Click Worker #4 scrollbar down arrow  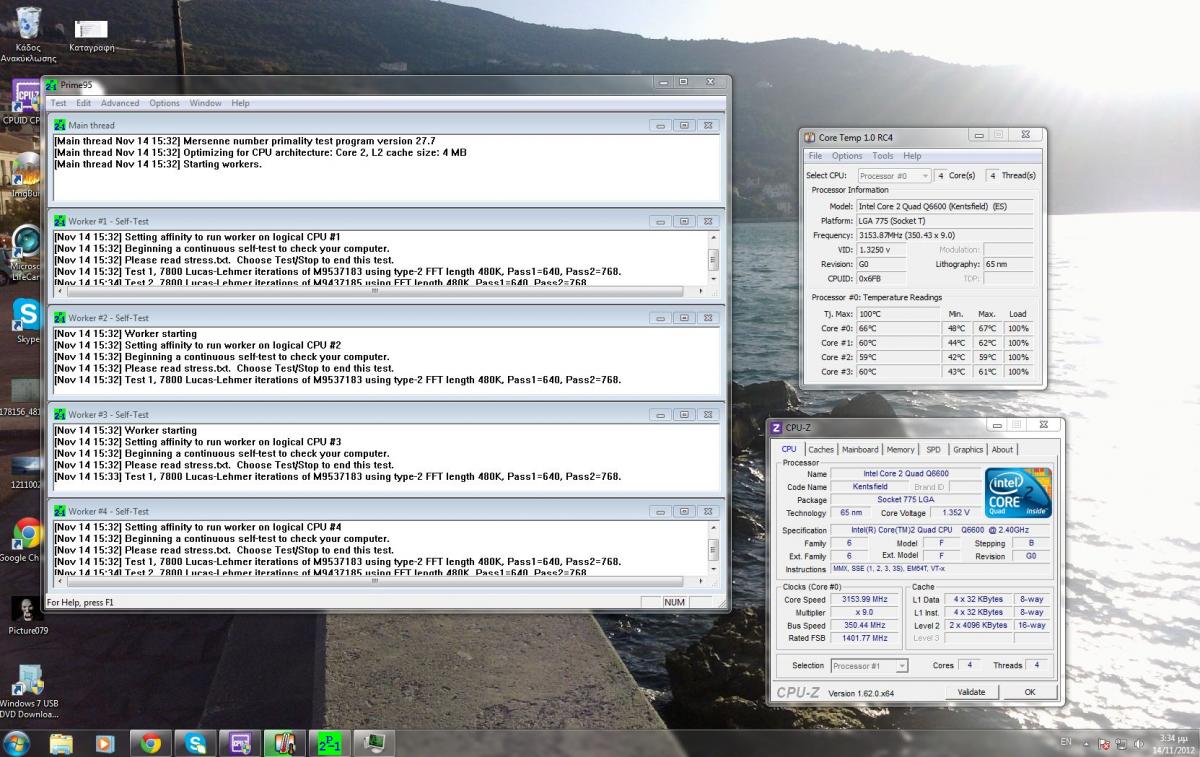tap(713, 569)
